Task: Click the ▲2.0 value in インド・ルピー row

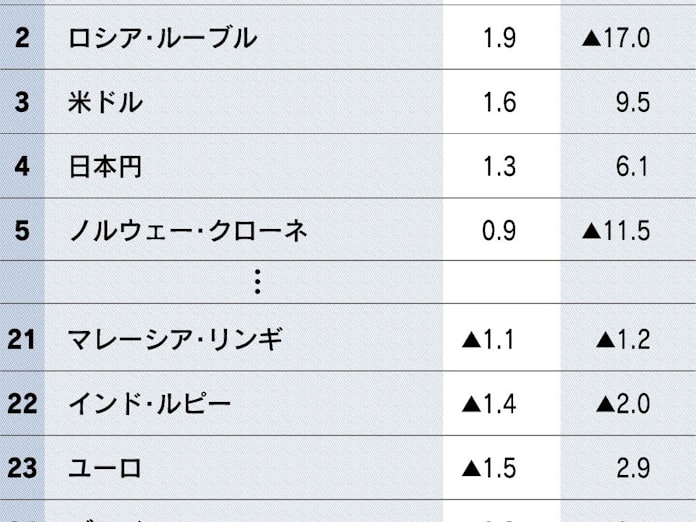Action: (x=623, y=404)
